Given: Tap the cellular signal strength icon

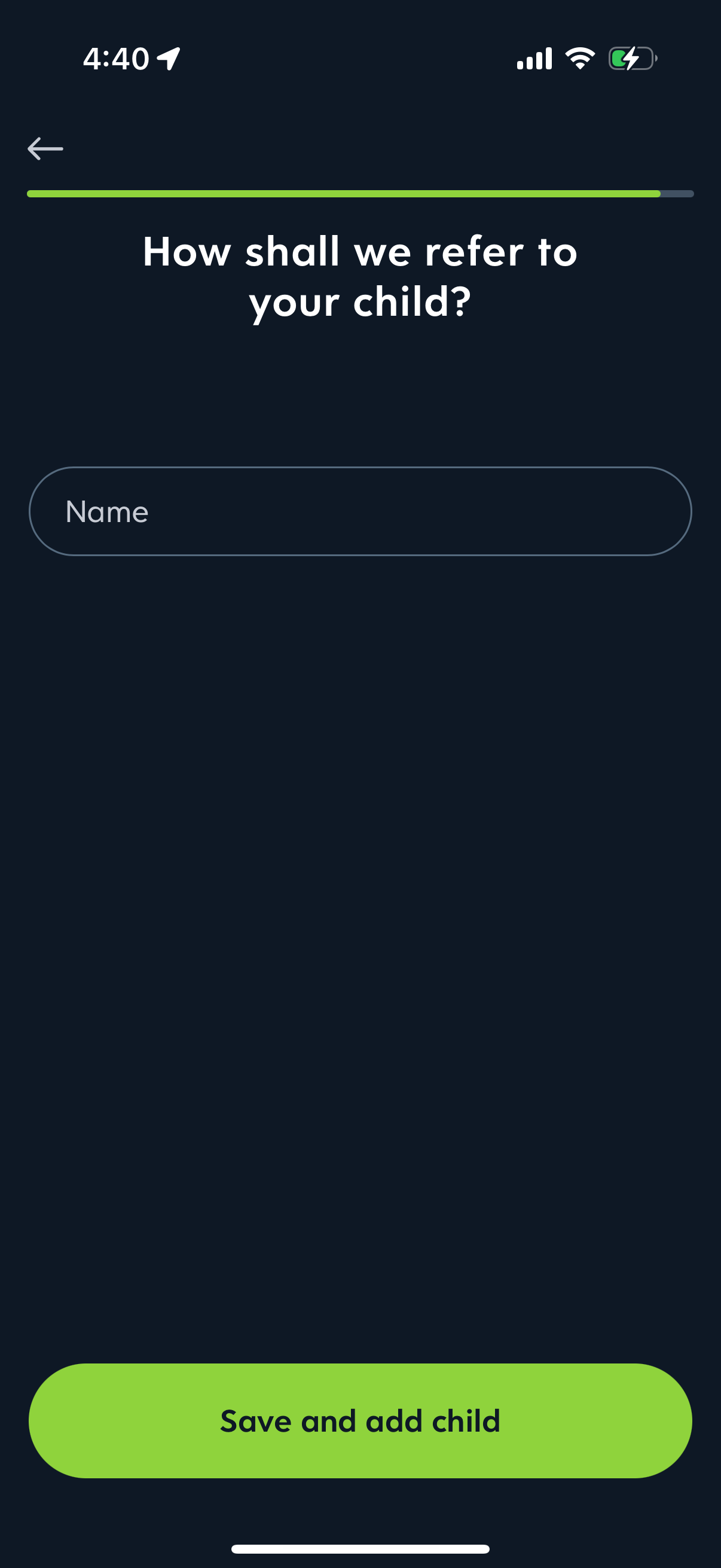Looking at the screenshot, I should pyautogui.click(x=534, y=59).
